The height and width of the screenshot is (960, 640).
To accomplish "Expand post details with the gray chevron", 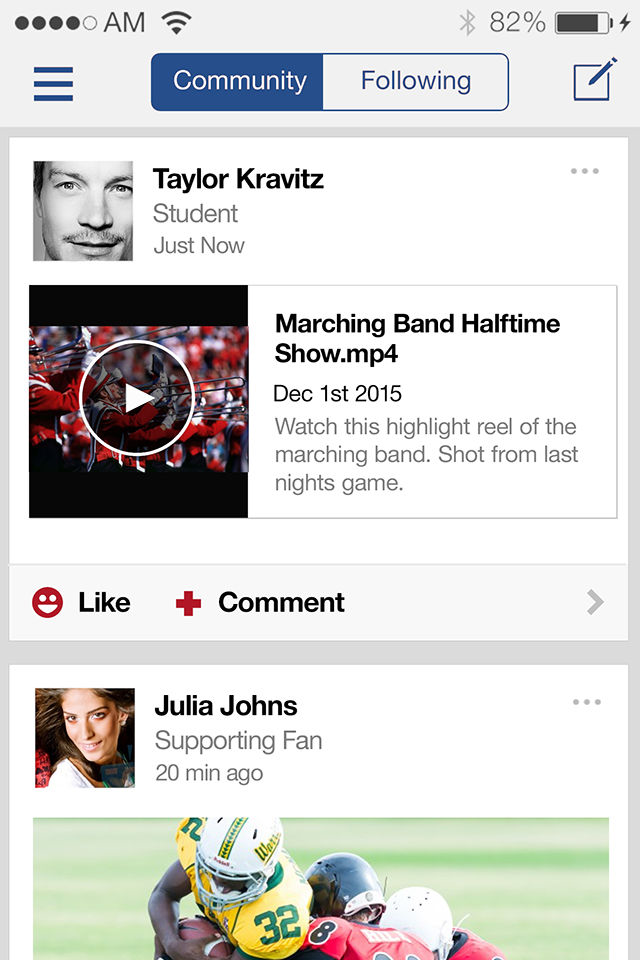I will [x=595, y=601].
